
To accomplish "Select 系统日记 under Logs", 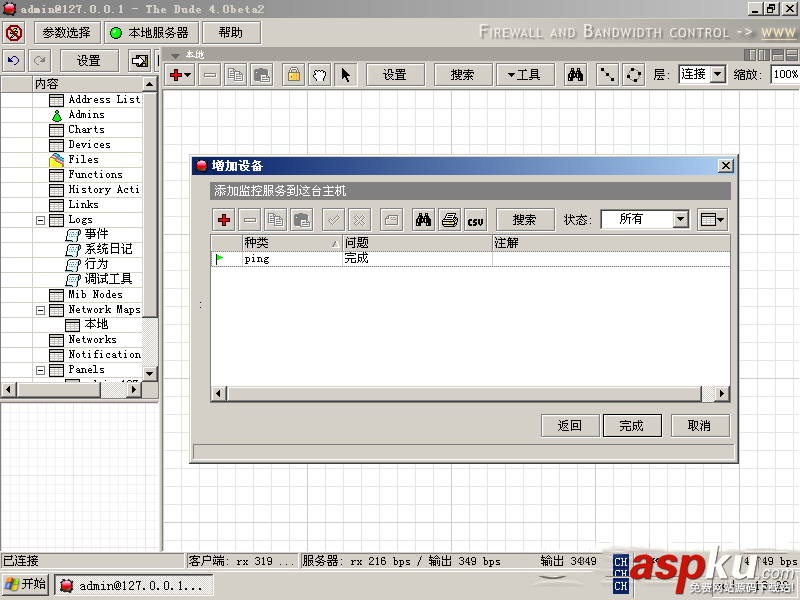I will (x=108, y=249).
